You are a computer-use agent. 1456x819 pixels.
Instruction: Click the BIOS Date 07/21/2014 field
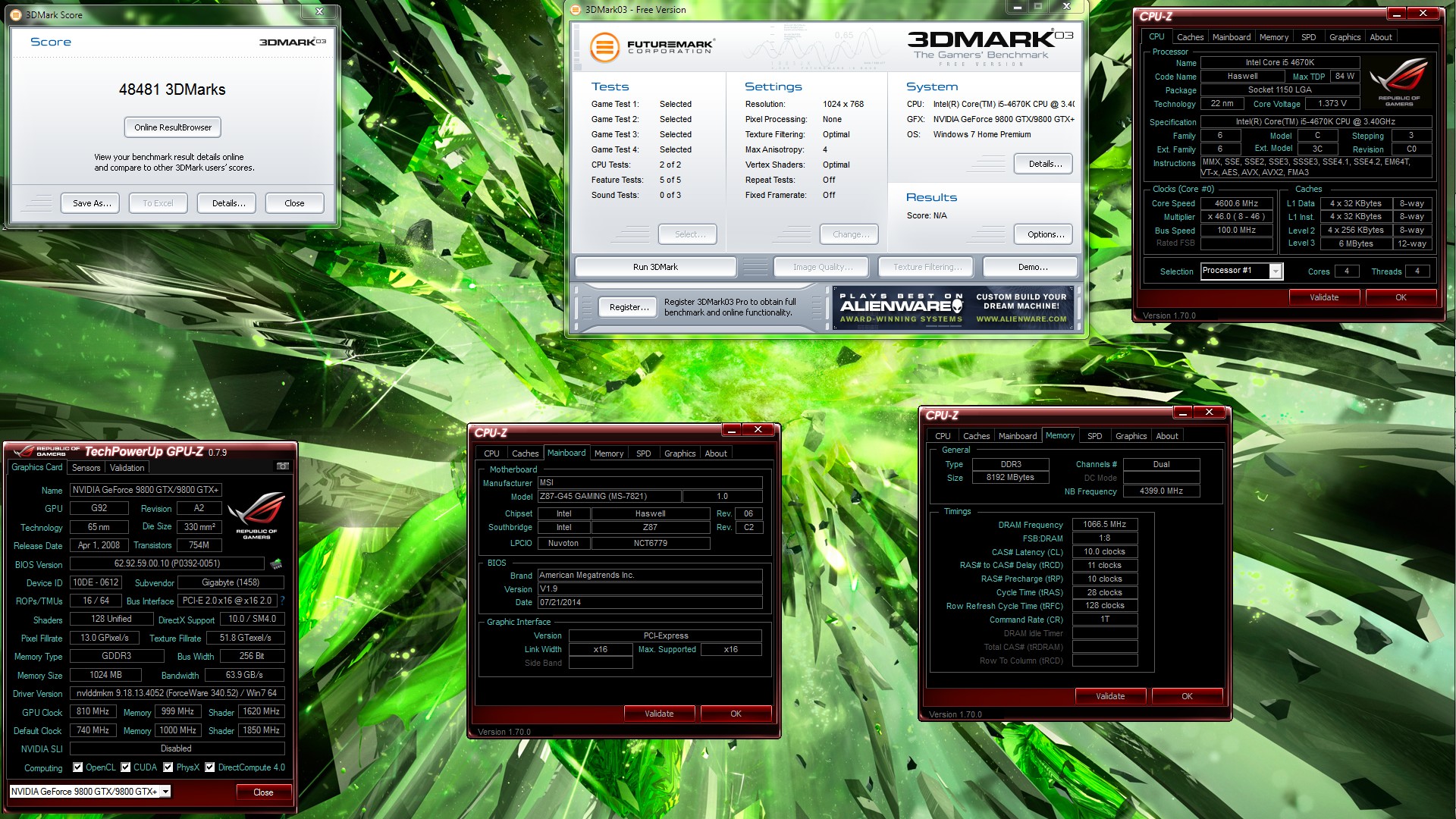[650, 602]
